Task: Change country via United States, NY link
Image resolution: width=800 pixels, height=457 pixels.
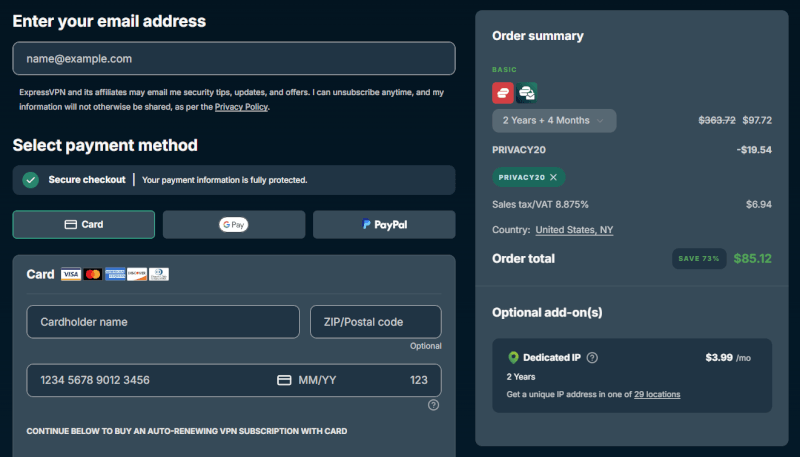Action: [574, 230]
